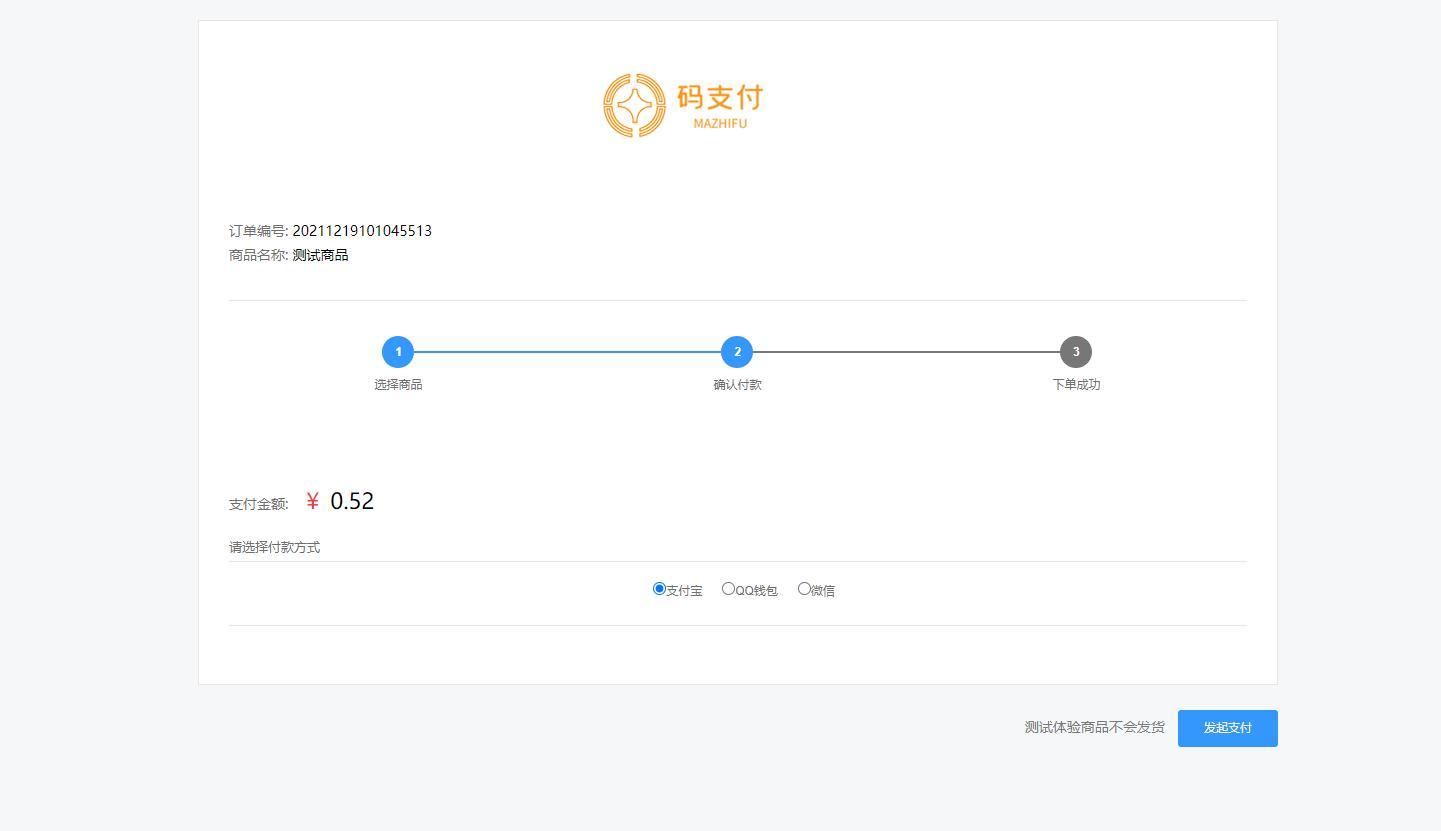Click the 请选择付款方式 label

[275, 547]
